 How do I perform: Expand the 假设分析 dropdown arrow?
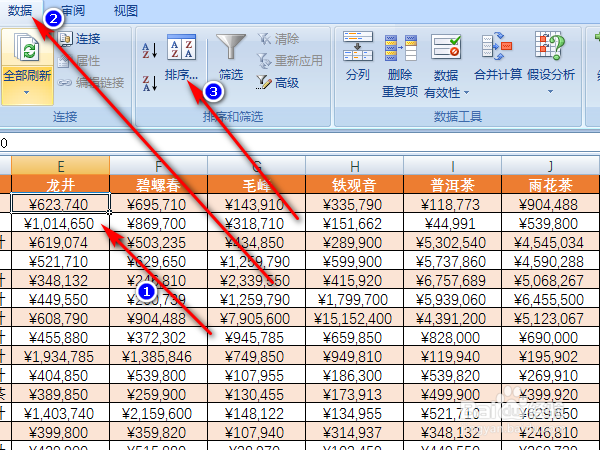tap(550, 92)
